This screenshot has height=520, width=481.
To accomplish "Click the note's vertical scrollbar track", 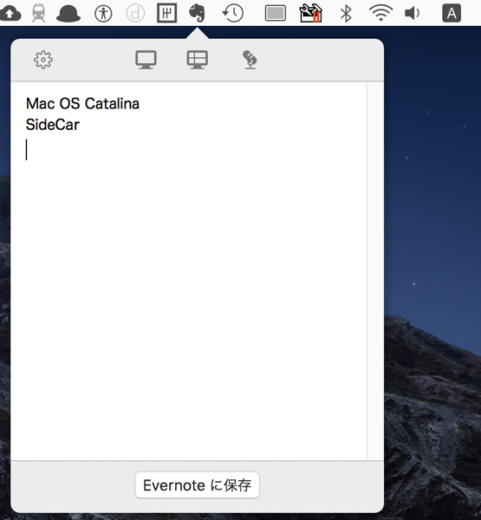I will pyautogui.click(x=375, y=271).
